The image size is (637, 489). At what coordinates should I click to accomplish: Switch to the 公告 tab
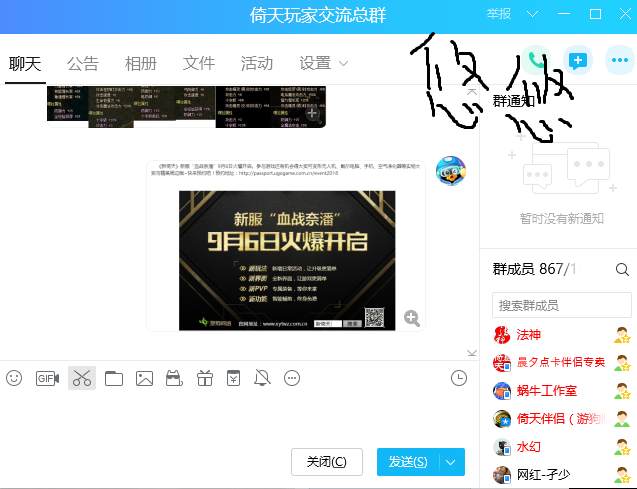(83, 63)
